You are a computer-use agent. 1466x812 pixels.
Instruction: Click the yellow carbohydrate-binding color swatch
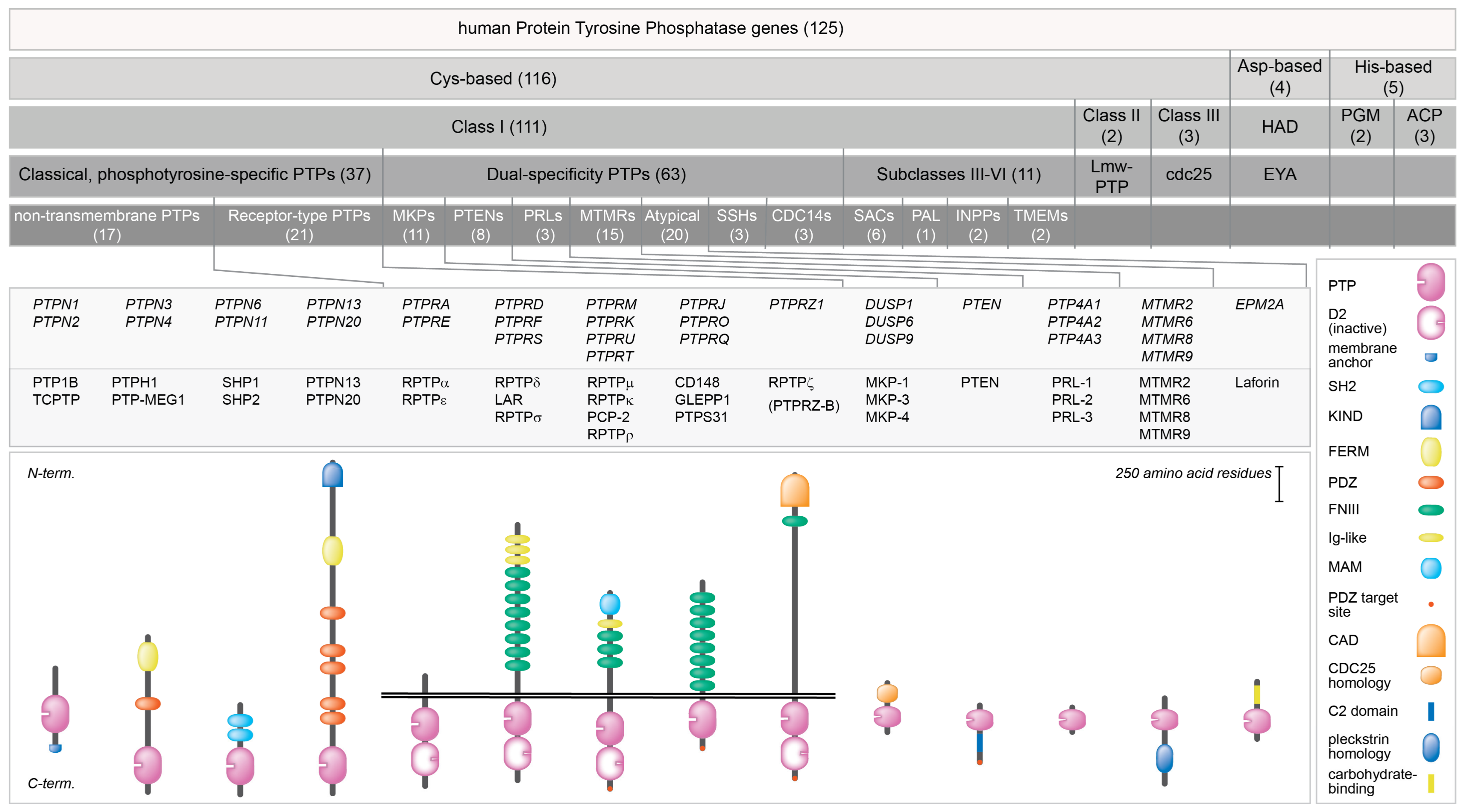[x=1431, y=783]
